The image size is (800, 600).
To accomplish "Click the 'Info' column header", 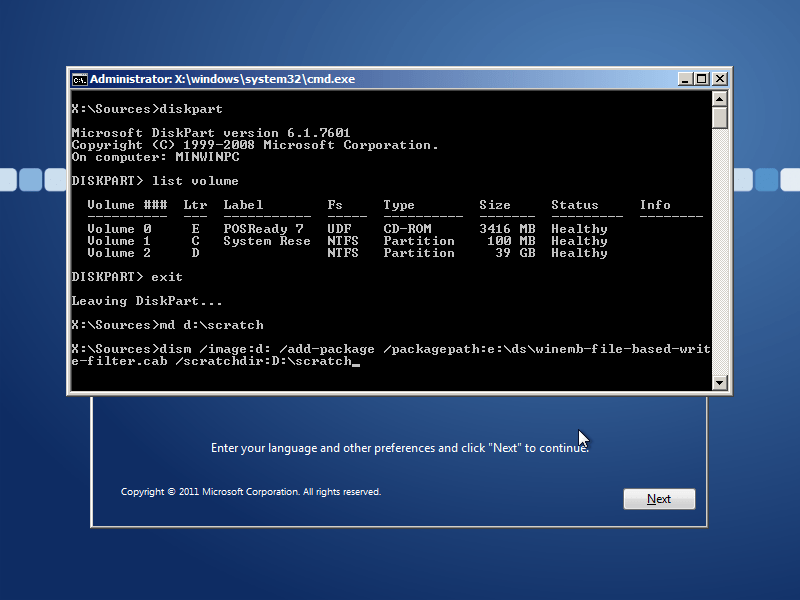I will tap(655, 205).
